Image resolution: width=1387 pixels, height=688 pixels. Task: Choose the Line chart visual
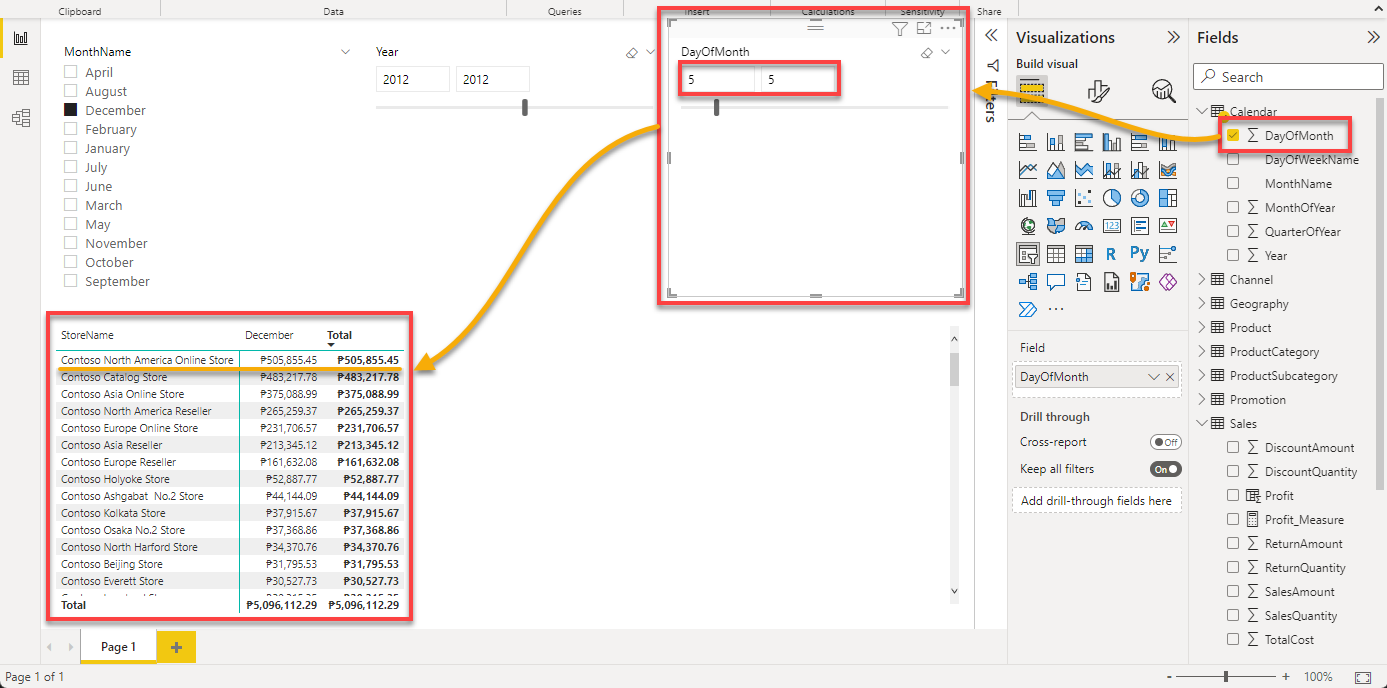[1027, 170]
